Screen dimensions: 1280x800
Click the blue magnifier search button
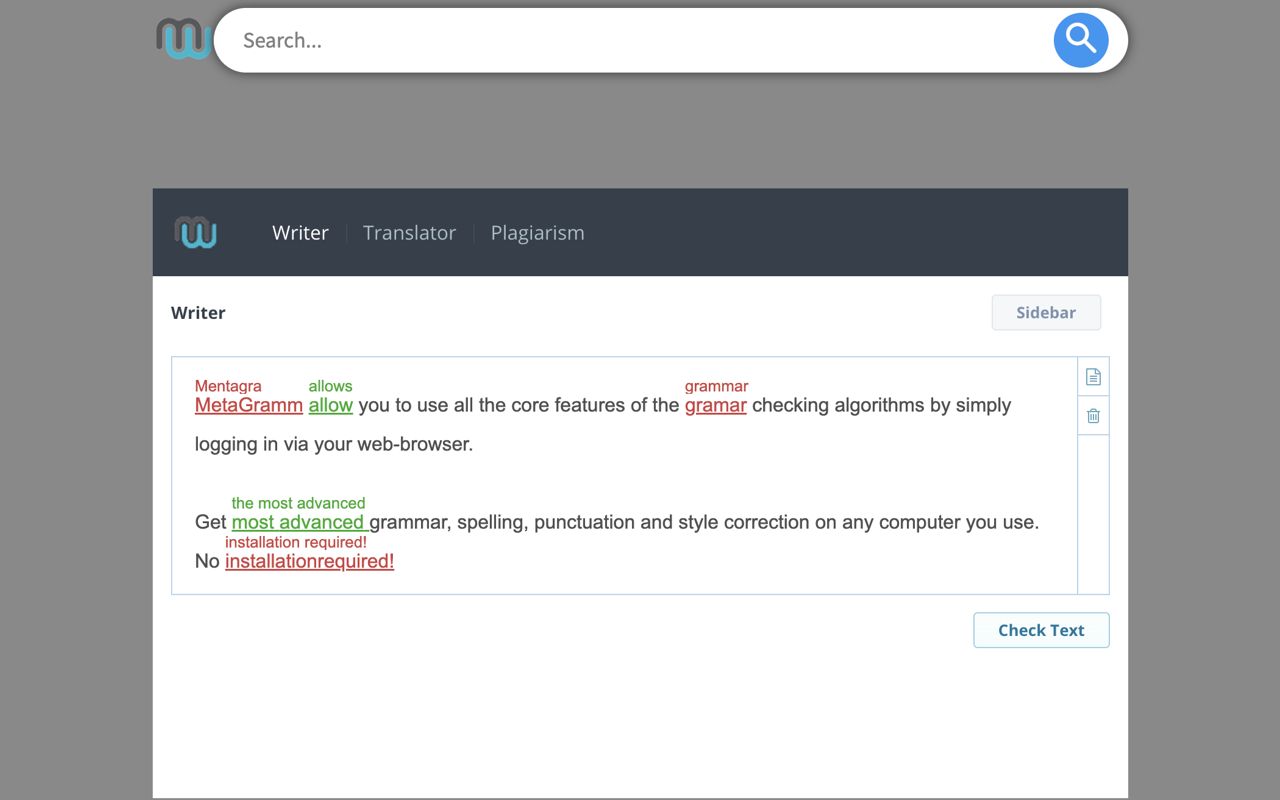pyautogui.click(x=1081, y=40)
